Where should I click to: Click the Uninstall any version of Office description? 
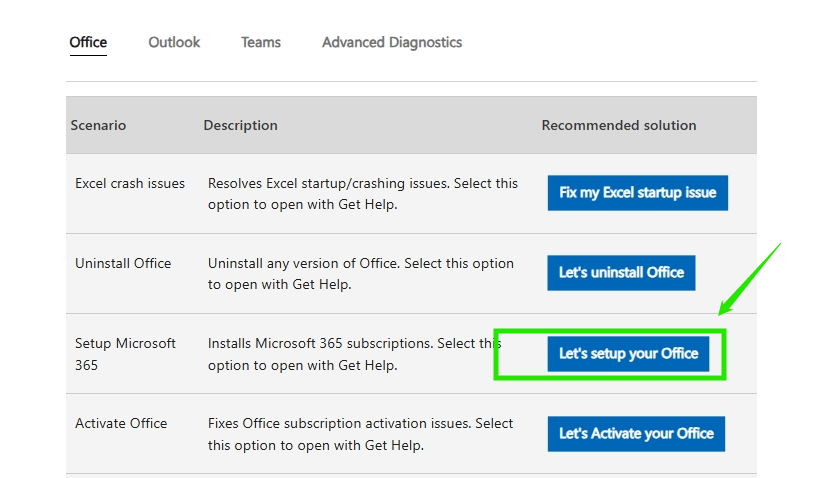pos(360,273)
